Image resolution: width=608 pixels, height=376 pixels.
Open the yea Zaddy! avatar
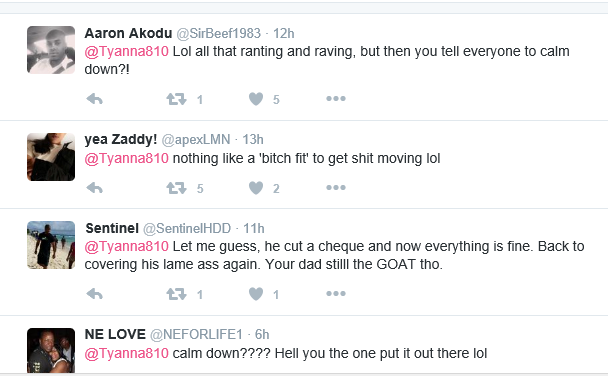51,157
